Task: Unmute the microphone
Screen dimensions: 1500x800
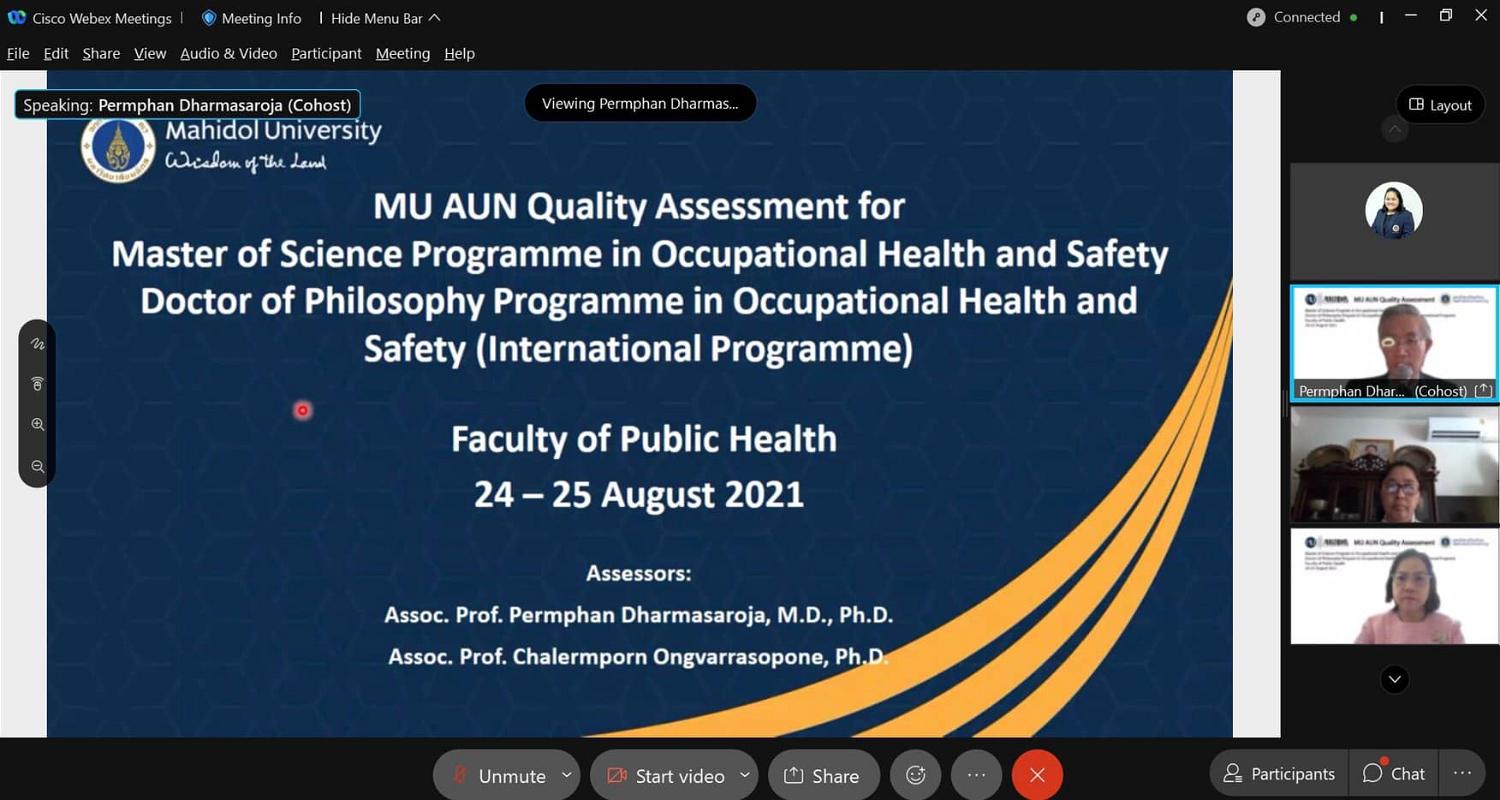Action: point(498,775)
